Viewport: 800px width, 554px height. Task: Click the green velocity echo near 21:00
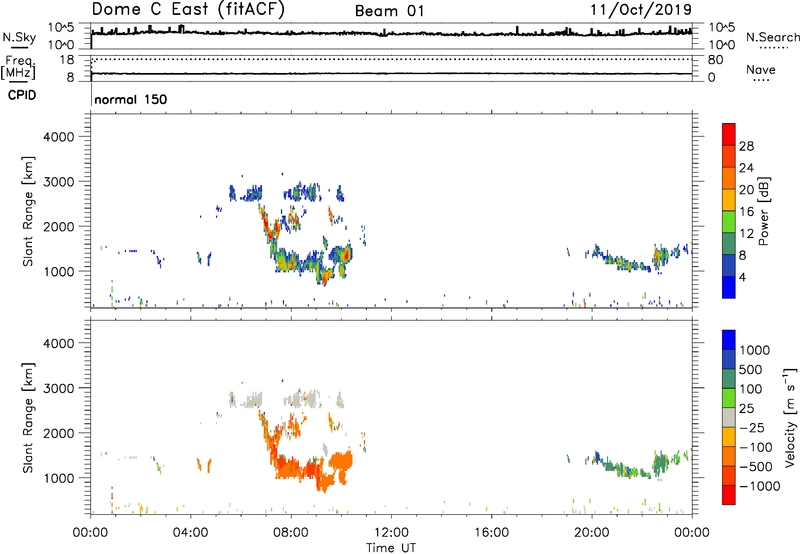[x=620, y=467]
